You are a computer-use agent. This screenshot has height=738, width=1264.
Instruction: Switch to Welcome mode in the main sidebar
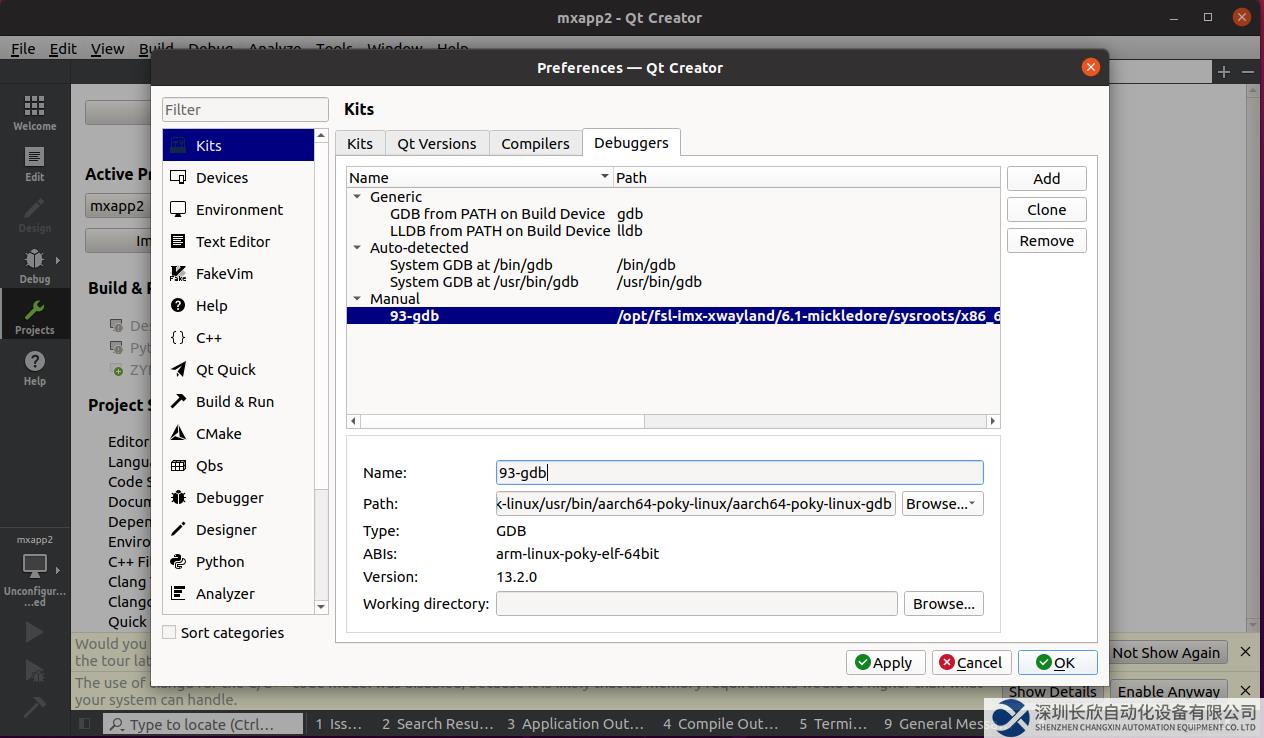coord(35,112)
